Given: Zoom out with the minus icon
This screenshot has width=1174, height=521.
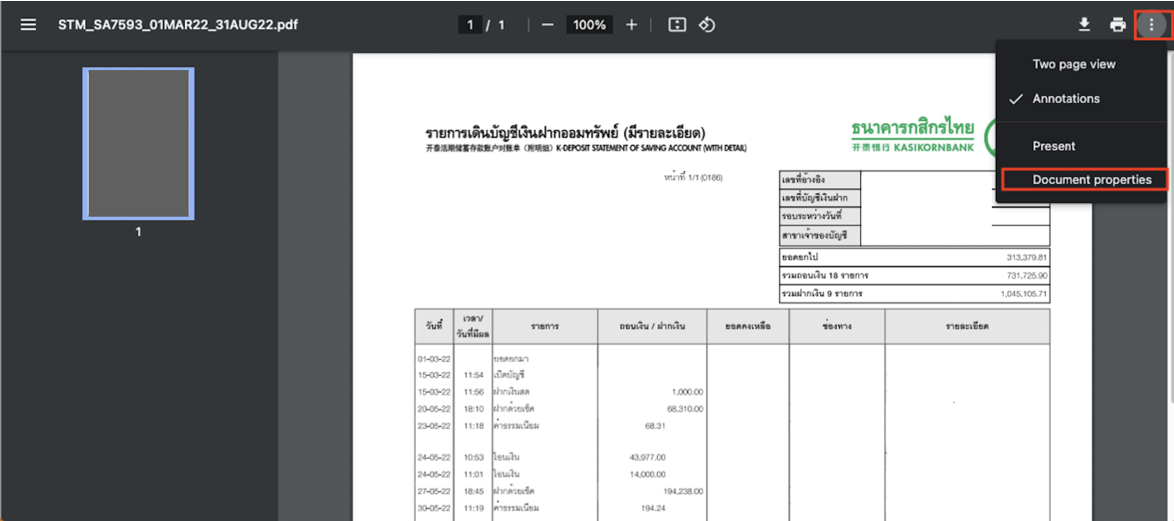Looking at the screenshot, I should coord(547,25).
